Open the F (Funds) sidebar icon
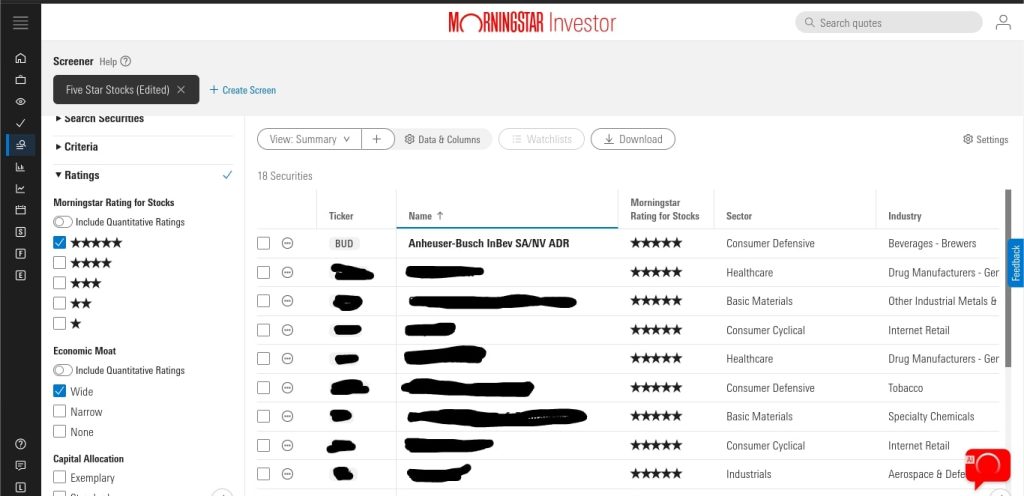Viewport: 1024px width, 496px height. 20,253
